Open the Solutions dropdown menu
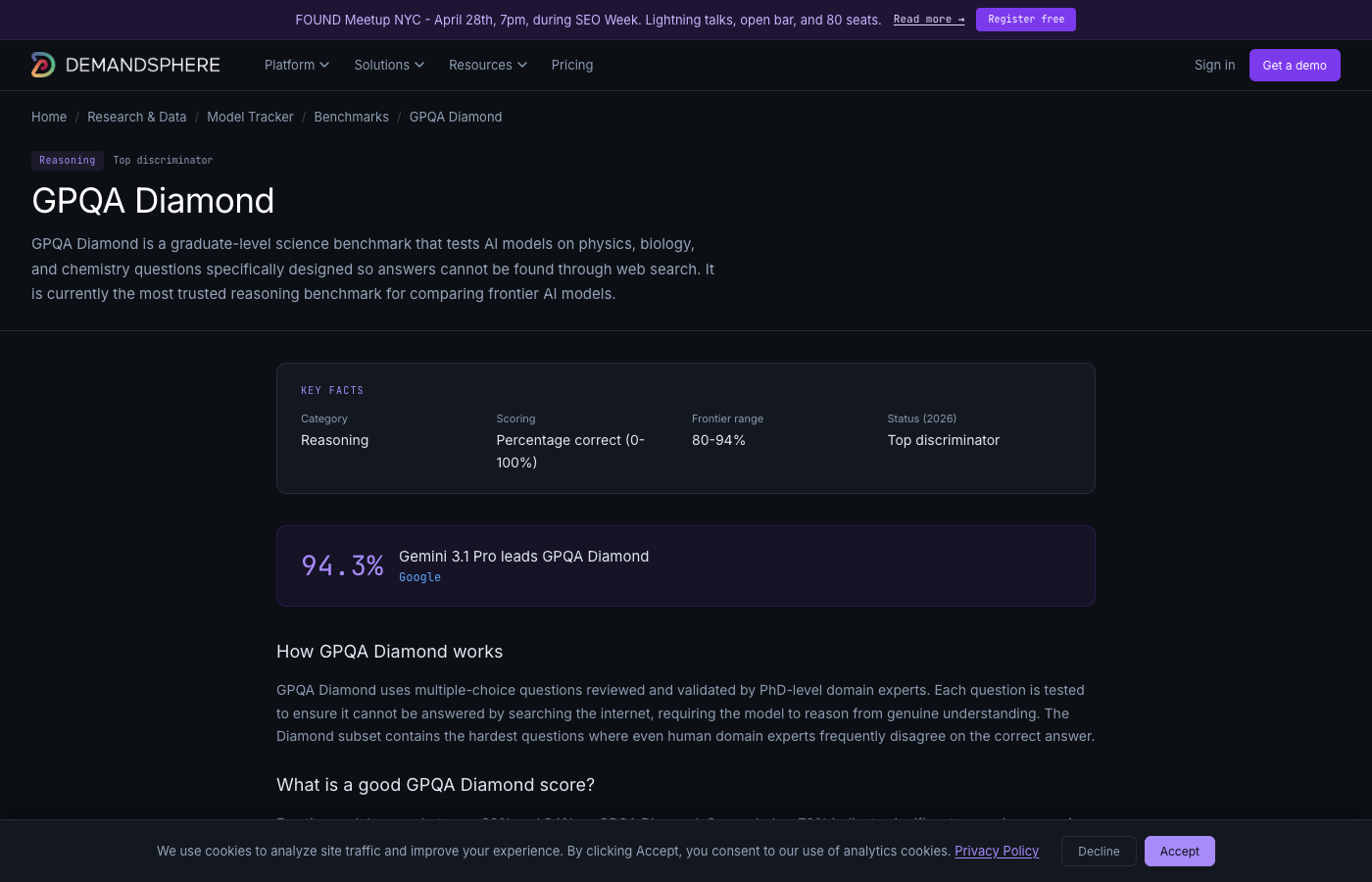1372x882 pixels. 389,65
